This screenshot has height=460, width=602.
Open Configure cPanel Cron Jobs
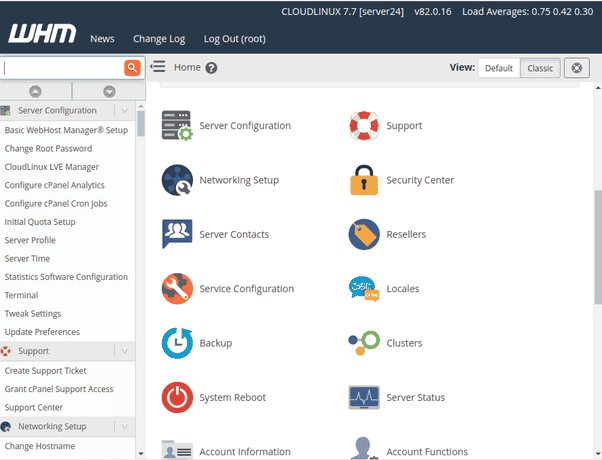tap(56, 204)
